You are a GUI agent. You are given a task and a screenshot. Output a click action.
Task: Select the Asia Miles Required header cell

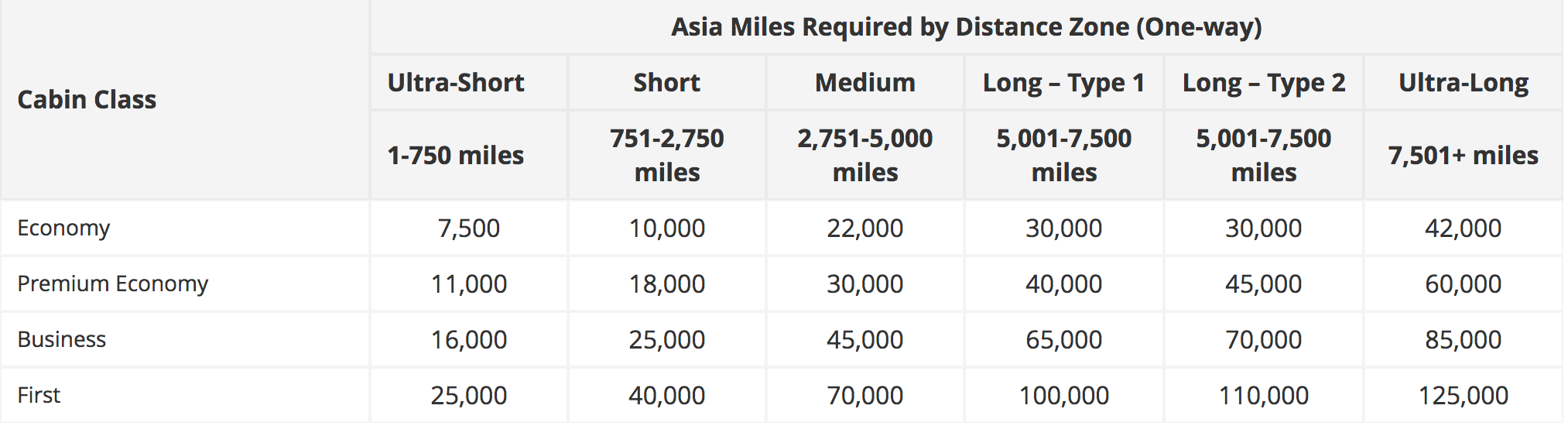coord(966,27)
